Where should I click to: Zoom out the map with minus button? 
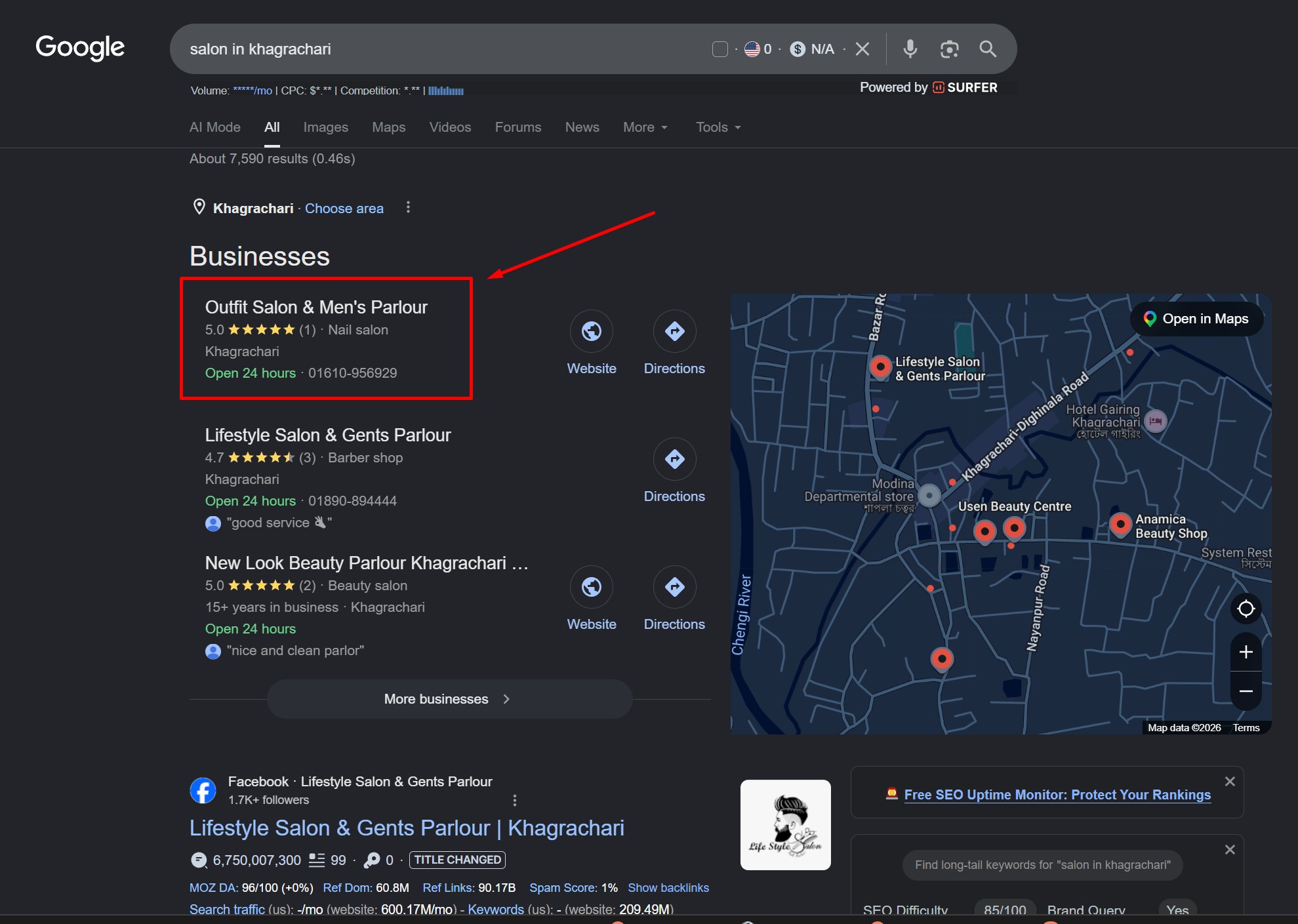[1246, 691]
